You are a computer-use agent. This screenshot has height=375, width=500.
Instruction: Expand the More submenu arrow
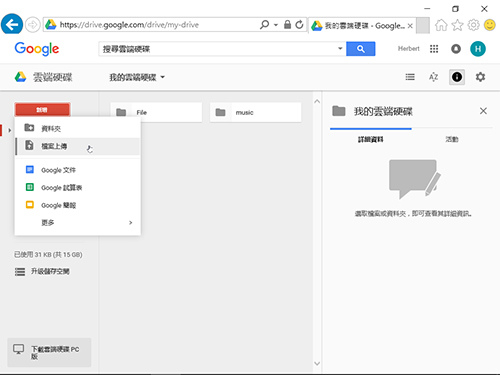click(x=131, y=222)
